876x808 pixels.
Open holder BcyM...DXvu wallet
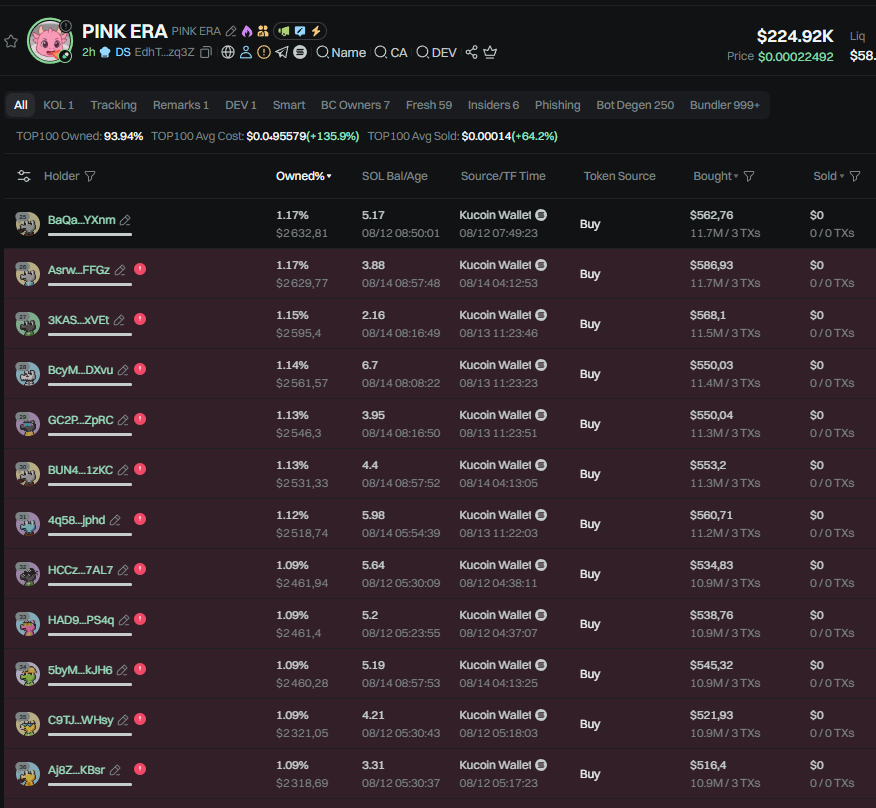coord(80,370)
